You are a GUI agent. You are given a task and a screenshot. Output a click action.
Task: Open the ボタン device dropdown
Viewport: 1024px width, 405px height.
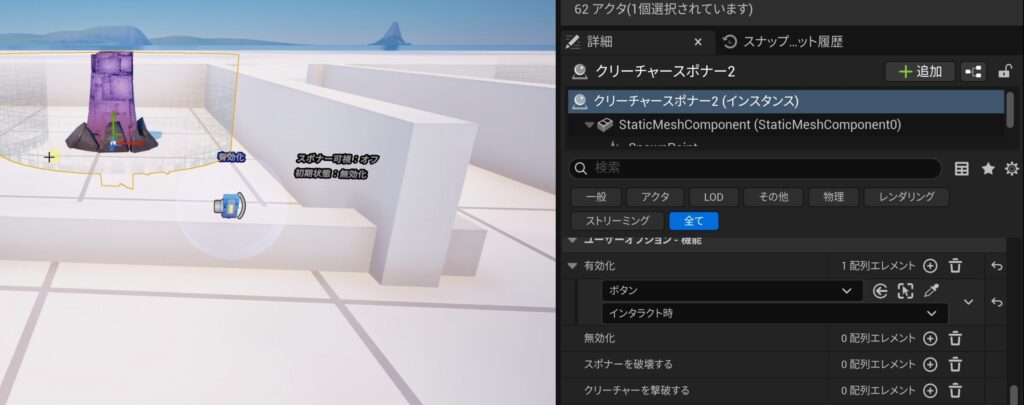pyautogui.click(x=732, y=291)
